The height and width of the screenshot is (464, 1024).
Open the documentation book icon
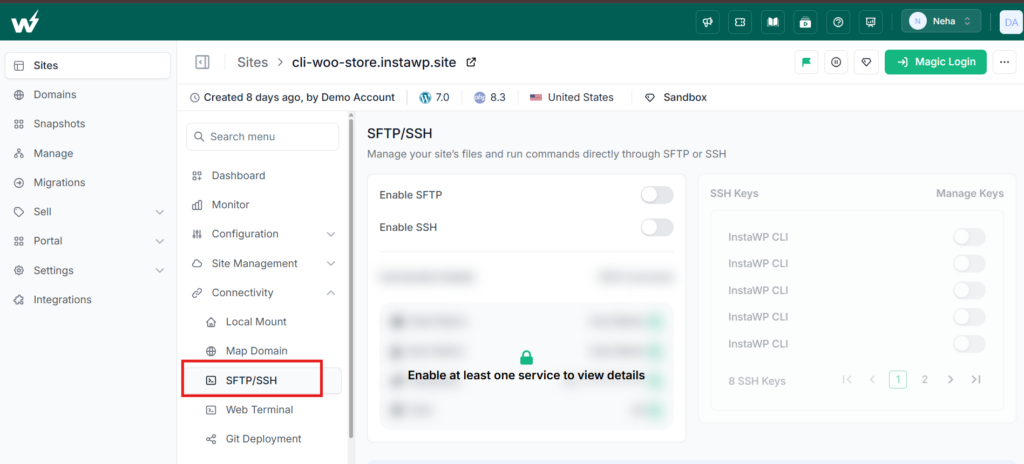(773, 22)
